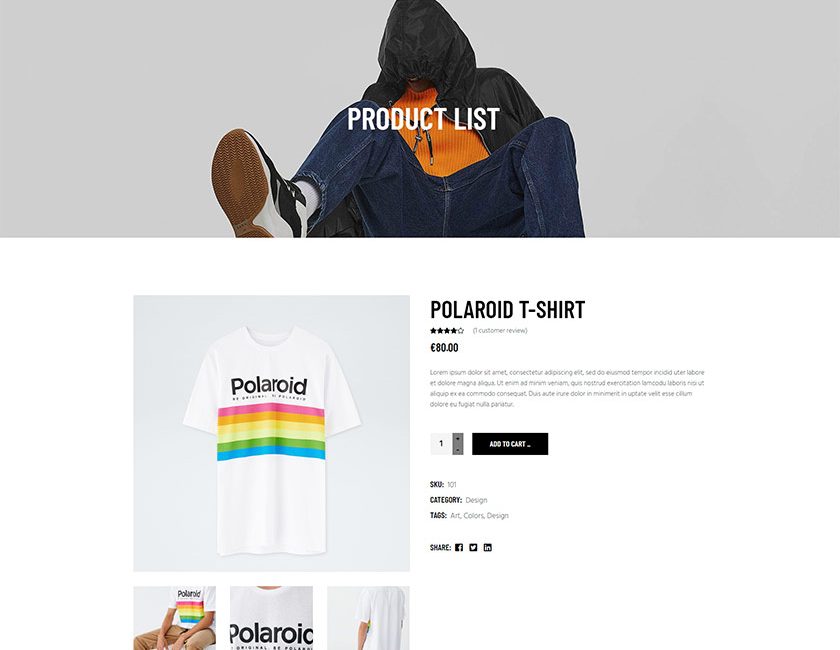Click the Product List banner heading

click(x=423, y=119)
